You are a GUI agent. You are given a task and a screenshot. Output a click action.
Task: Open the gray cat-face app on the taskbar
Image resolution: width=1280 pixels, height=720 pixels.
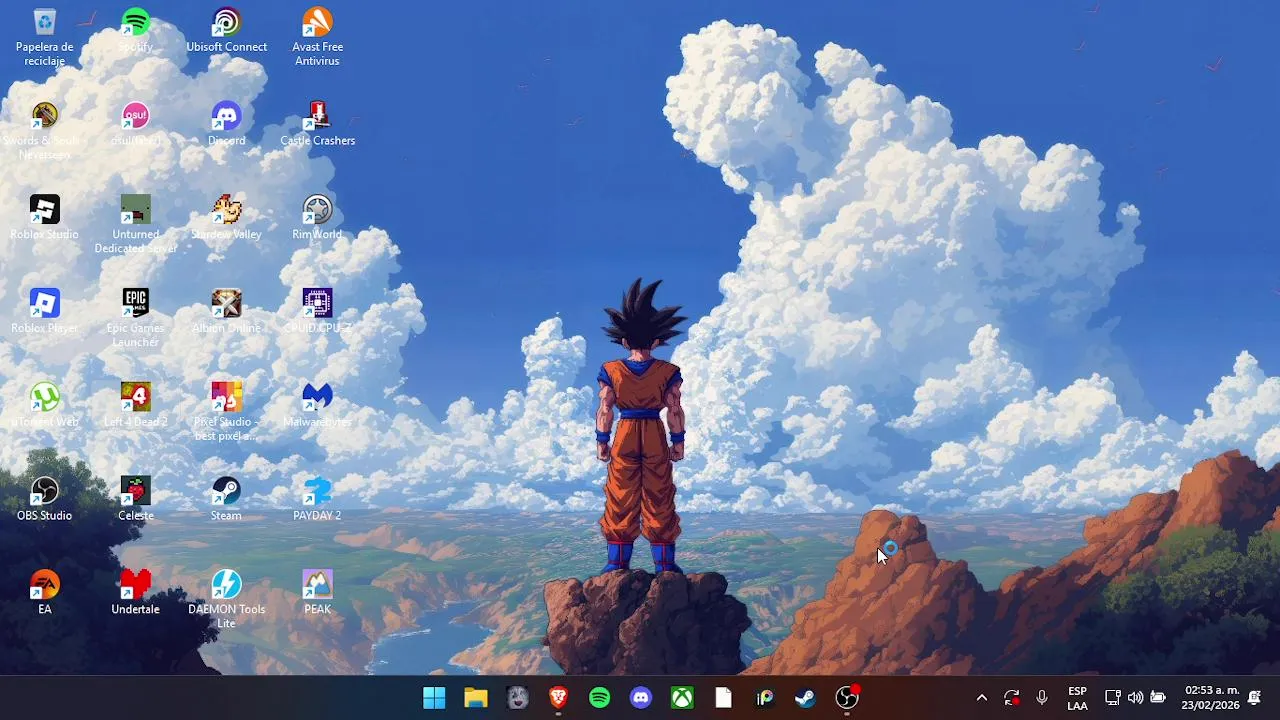517,698
